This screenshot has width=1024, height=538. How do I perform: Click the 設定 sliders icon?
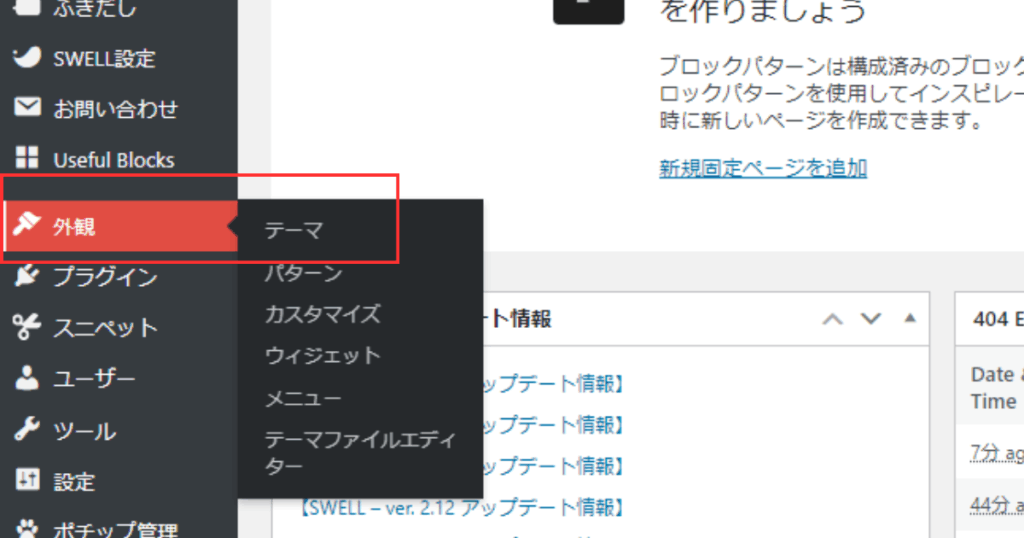pyautogui.click(x=27, y=480)
